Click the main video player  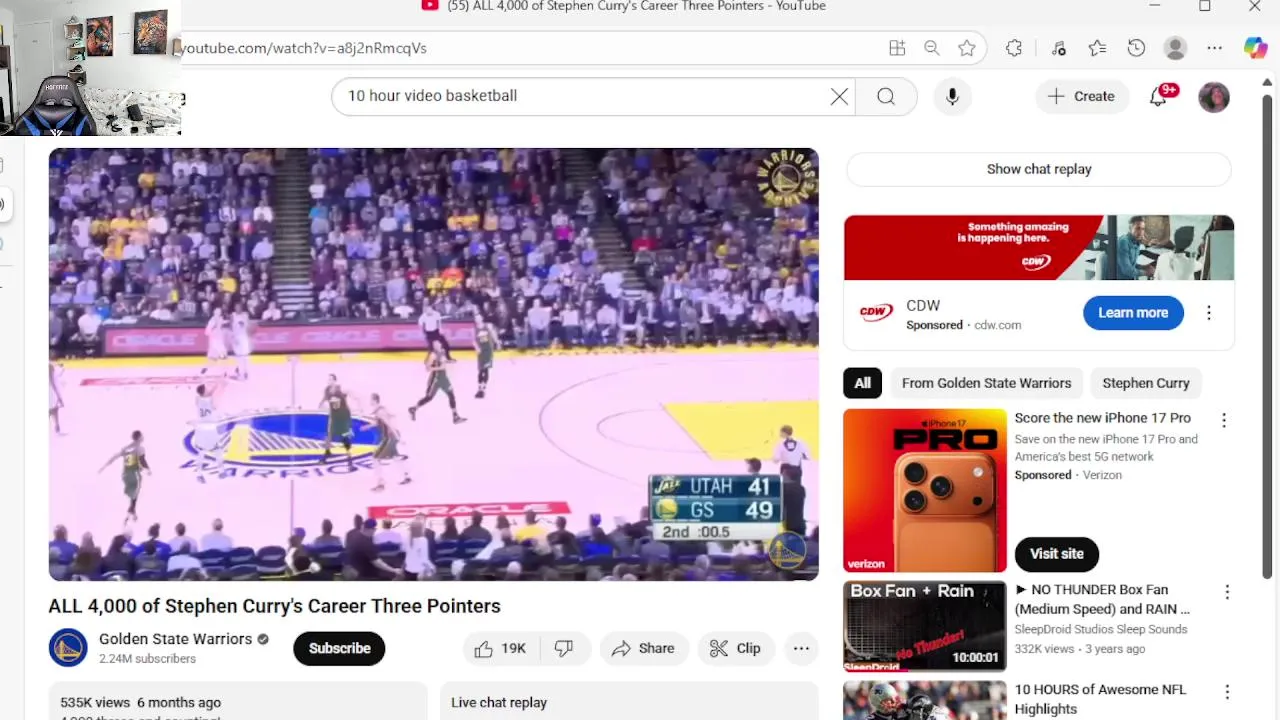click(434, 364)
